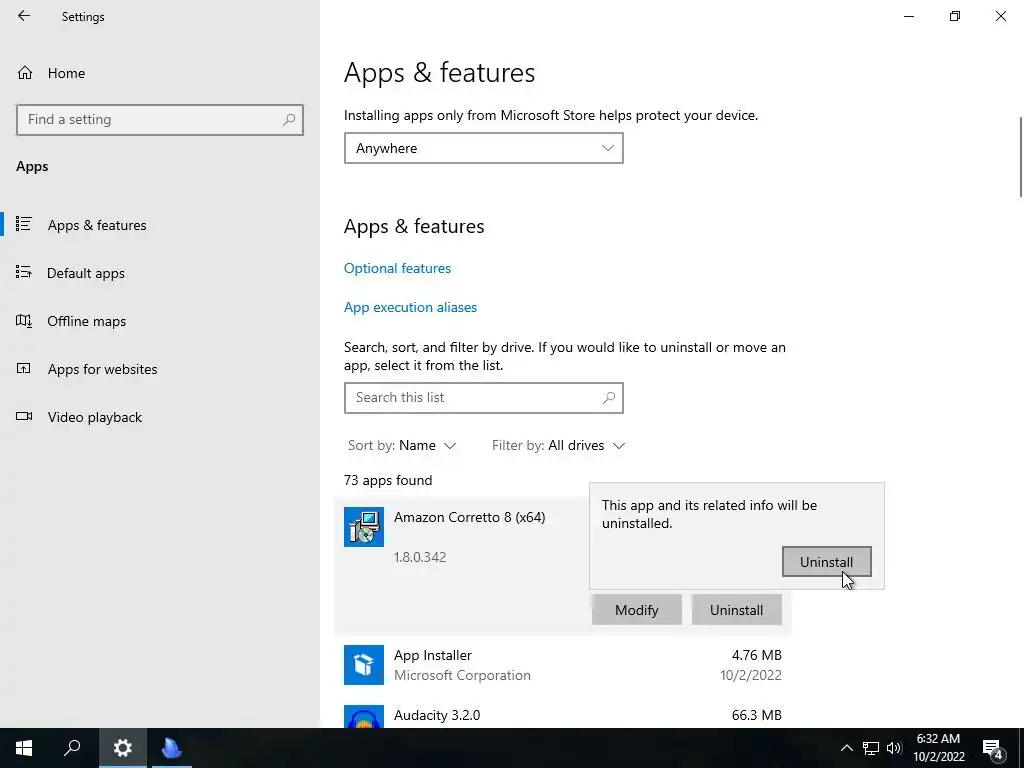Click the Offline maps sidebar icon
This screenshot has height=768, width=1024.
(x=24, y=320)
